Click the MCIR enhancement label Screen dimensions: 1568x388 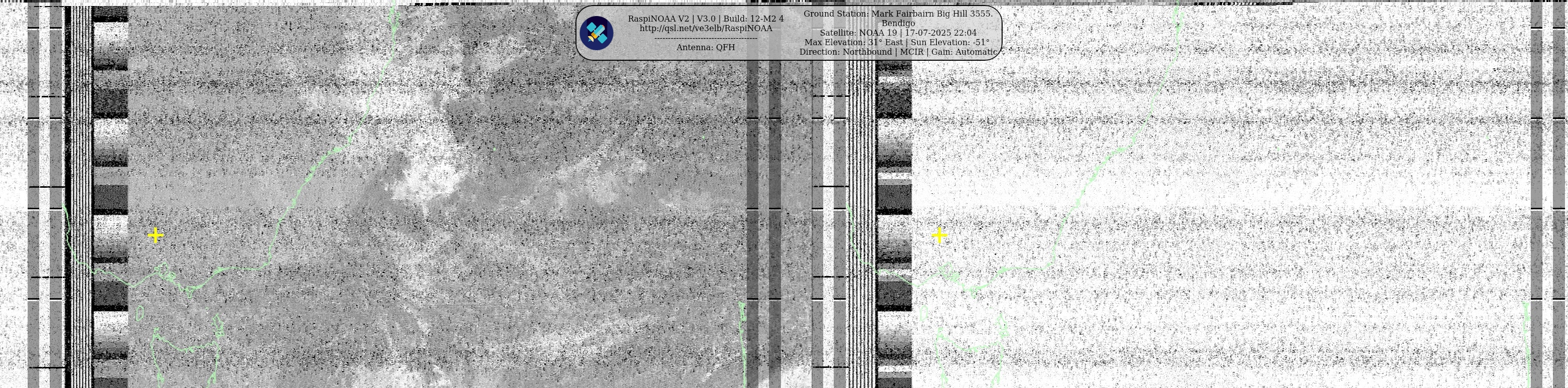click(911, 52)
